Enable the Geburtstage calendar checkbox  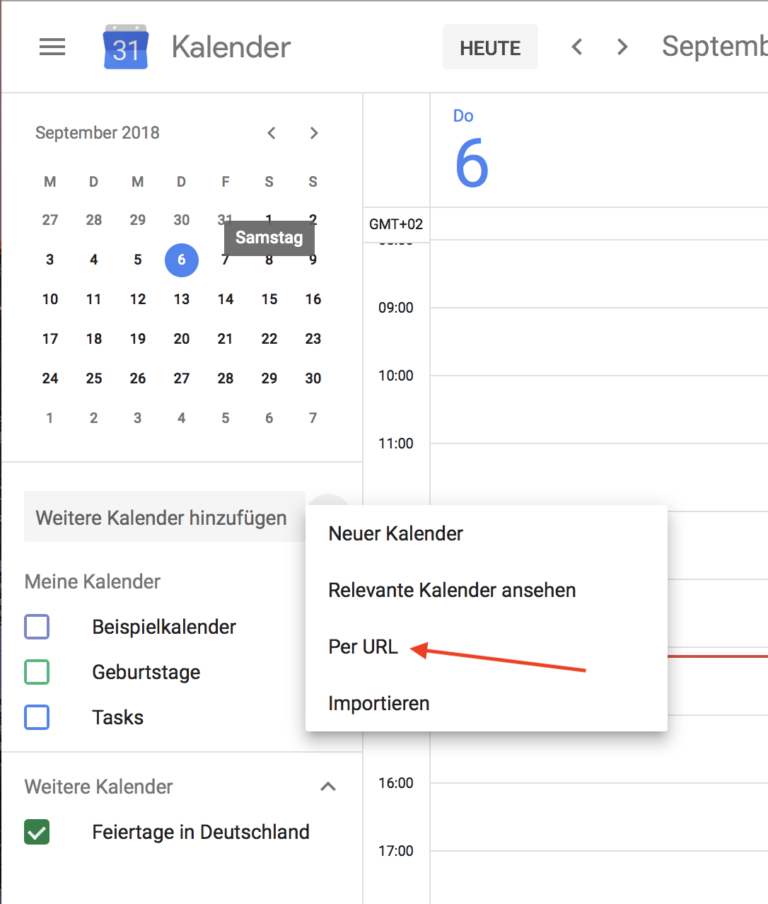coord(37,672)
